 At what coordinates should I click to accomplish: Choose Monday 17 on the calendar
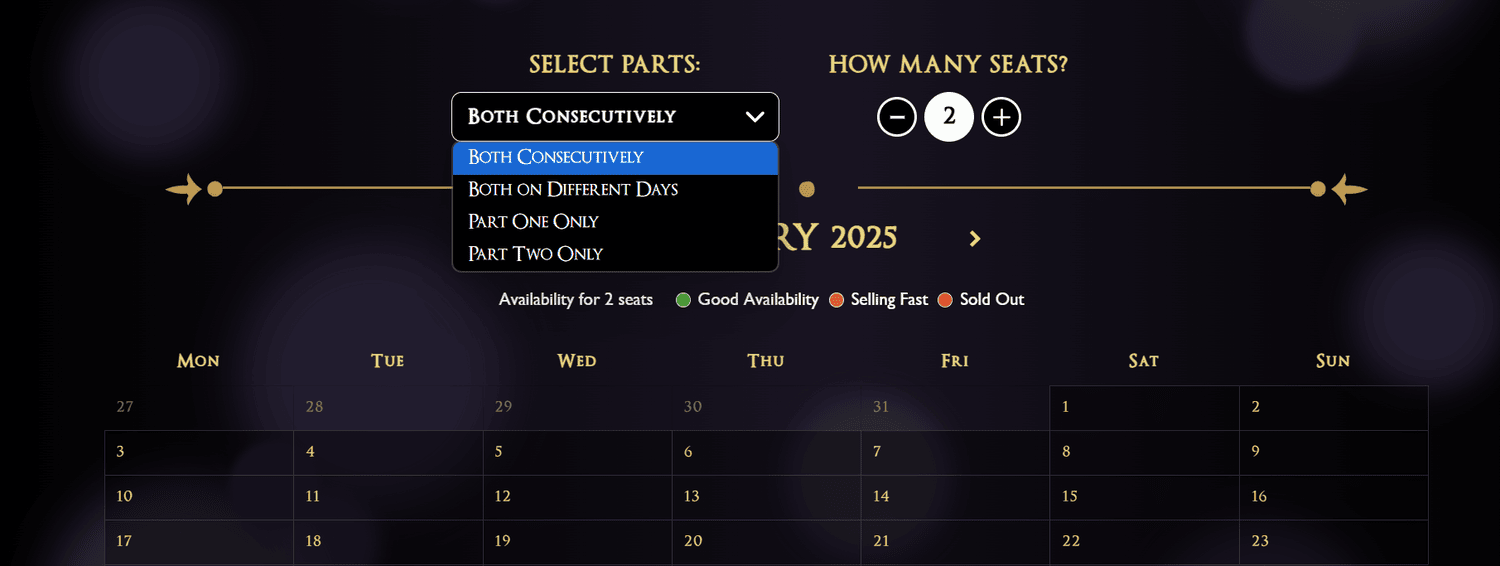click(199, 542)
